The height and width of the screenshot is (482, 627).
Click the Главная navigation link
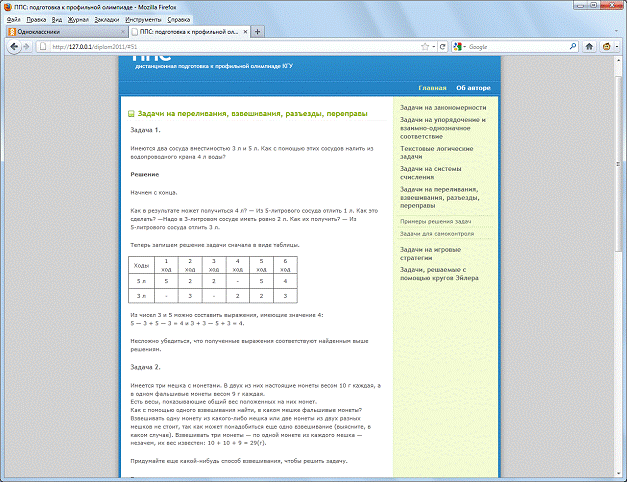[432, 89]
